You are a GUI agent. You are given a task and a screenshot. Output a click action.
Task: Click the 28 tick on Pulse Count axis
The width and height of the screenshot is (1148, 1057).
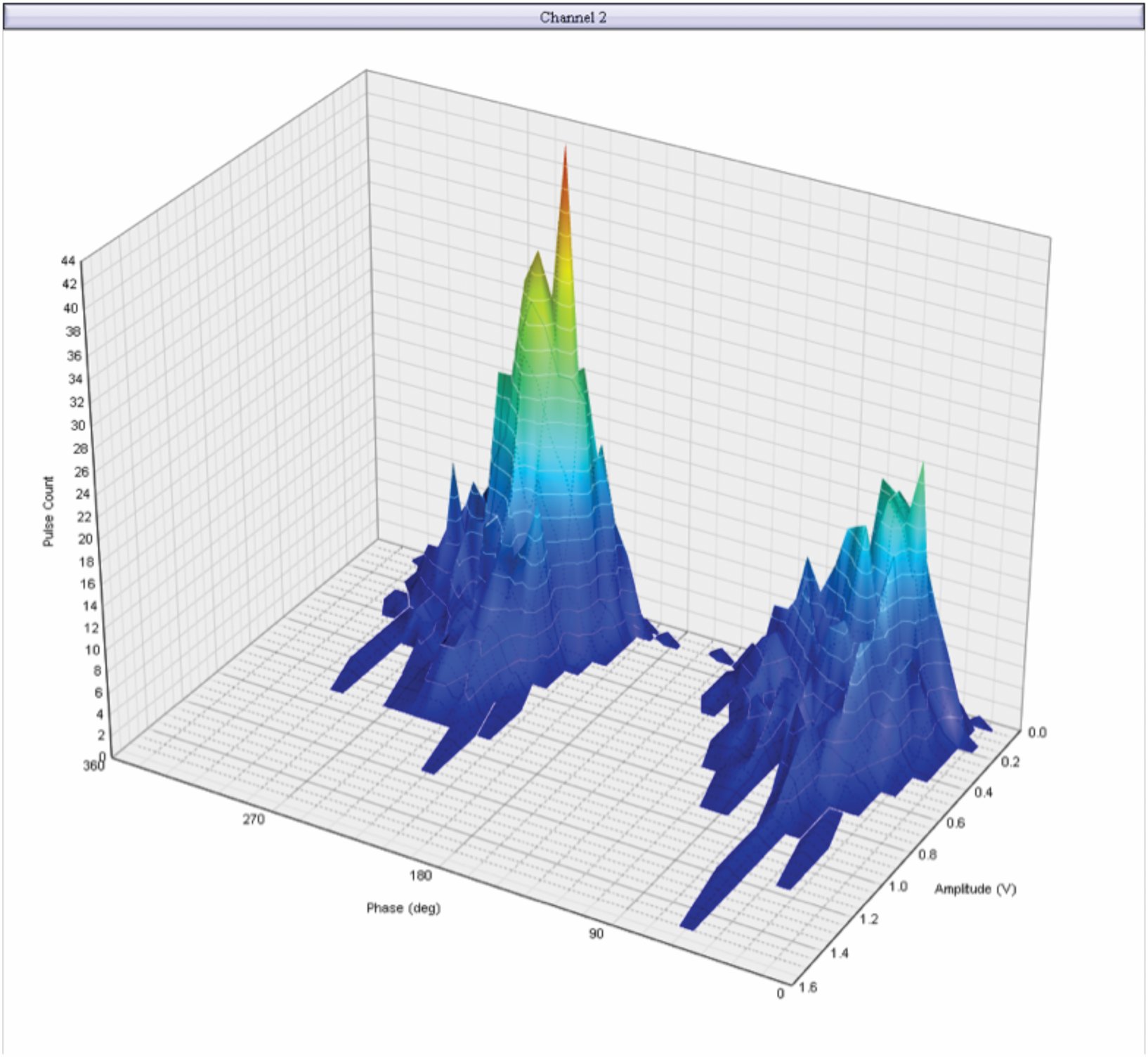80,448
